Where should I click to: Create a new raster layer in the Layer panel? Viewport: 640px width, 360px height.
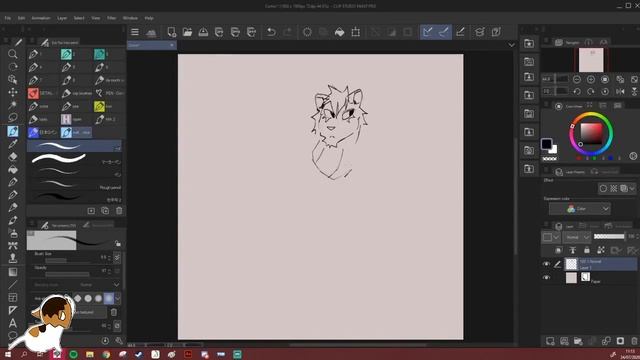coord(550,341)
